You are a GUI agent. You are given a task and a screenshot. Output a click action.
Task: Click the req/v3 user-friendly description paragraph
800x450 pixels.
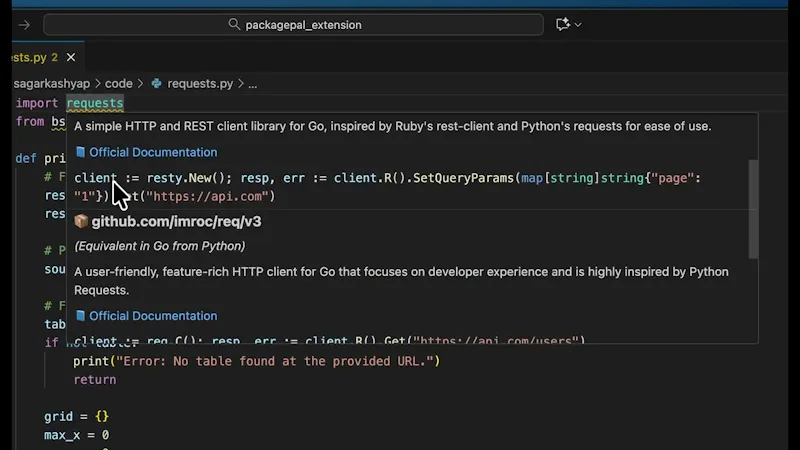click(402, 281)
